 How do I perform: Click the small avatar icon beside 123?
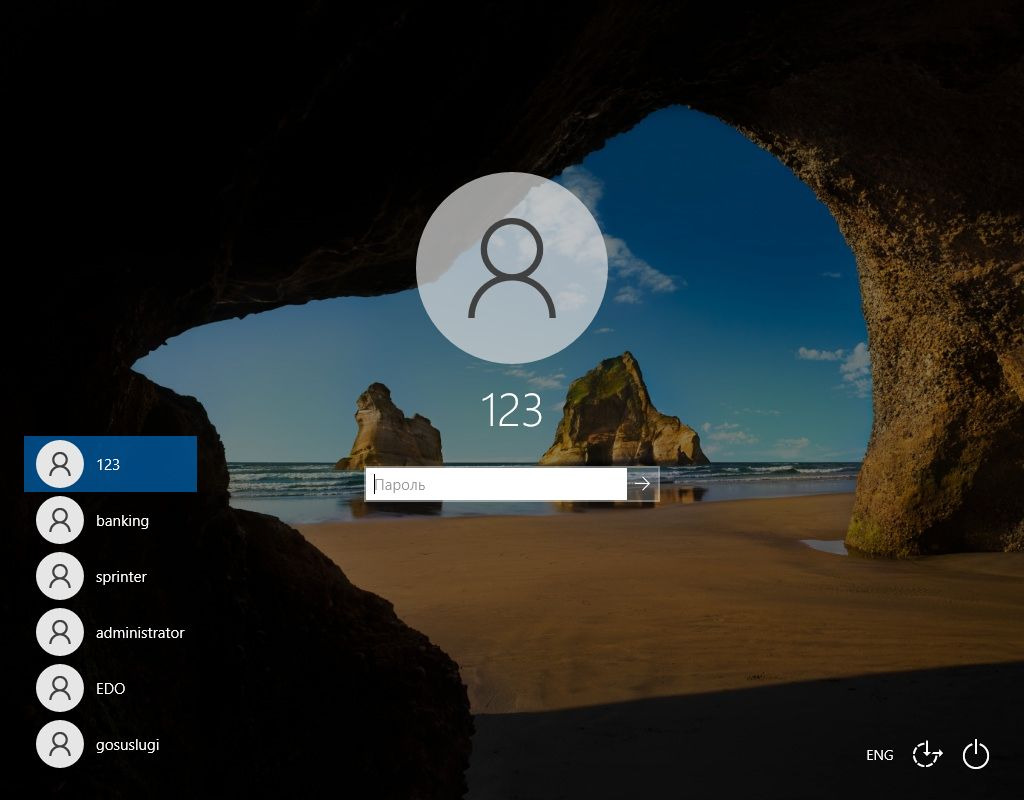[x=59, y=464]
